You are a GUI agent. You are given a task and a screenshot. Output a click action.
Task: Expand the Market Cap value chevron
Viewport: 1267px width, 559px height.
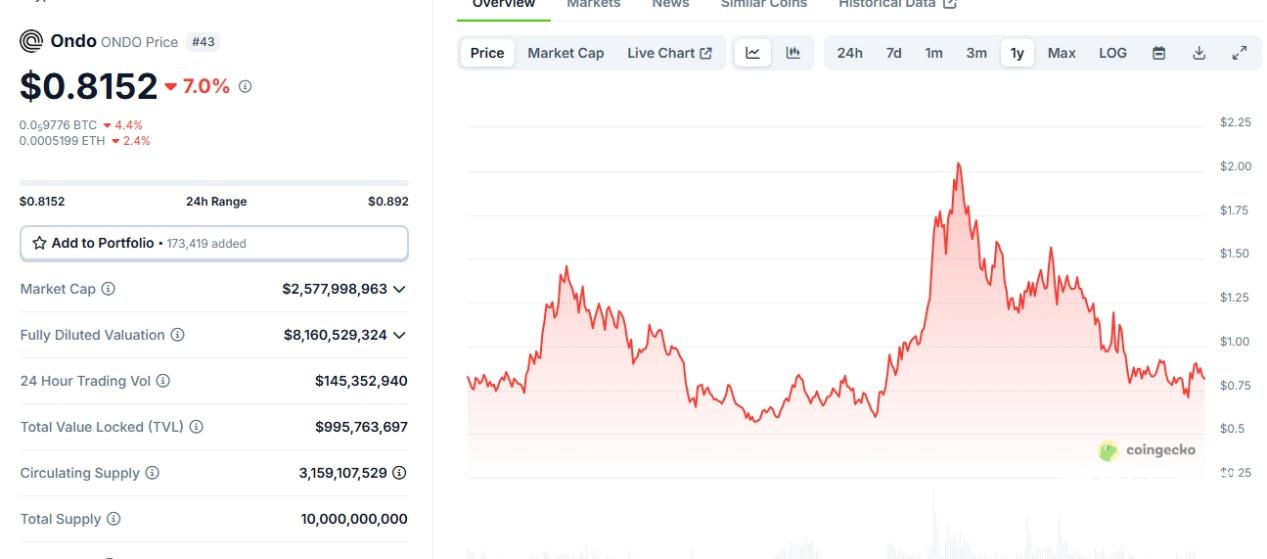click(x=400, y=289)
